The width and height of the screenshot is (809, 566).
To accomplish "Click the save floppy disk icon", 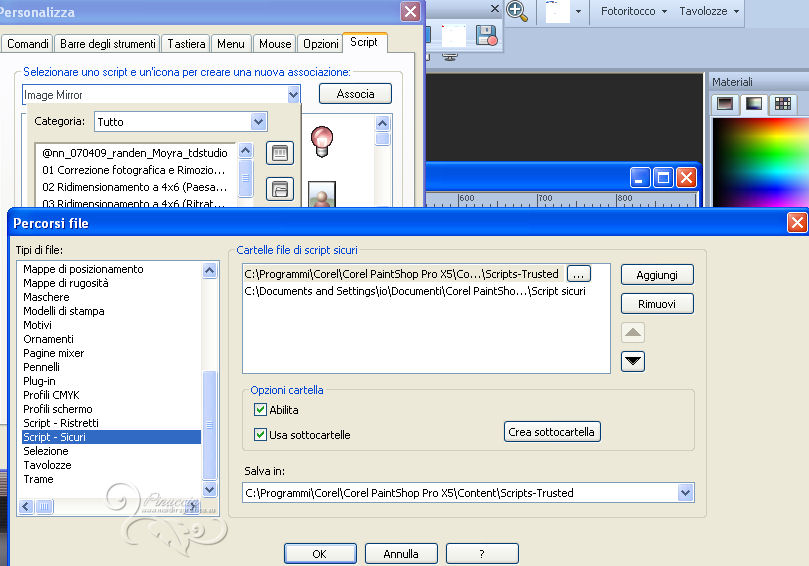I will point(486,36).
